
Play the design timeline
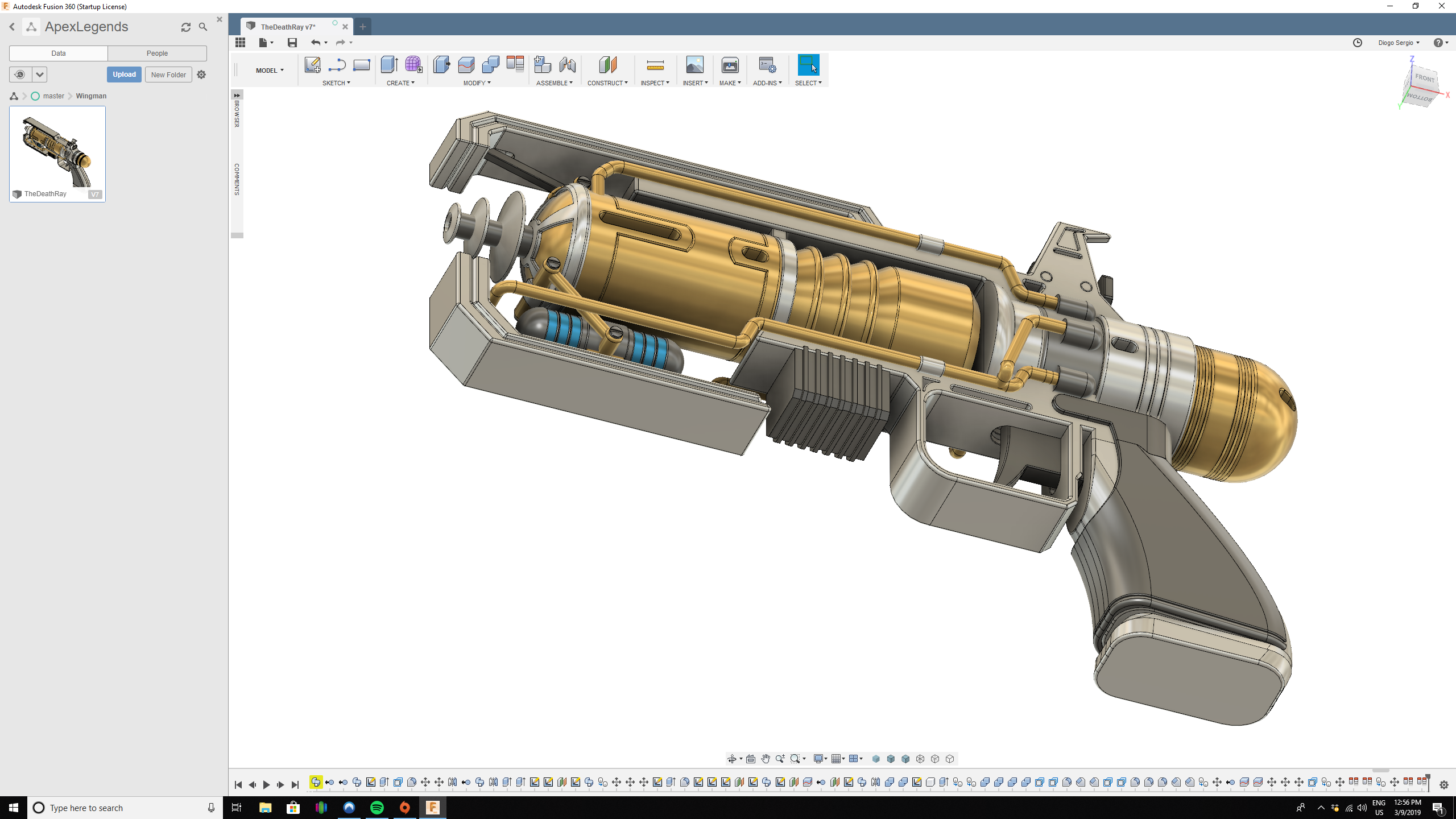pyautogui.click(x=266, y=785)
